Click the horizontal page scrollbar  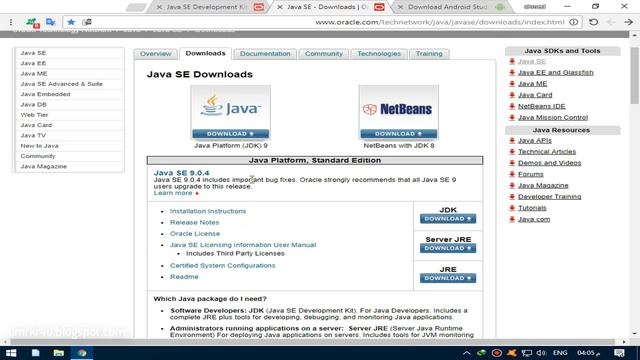[313, 342]
